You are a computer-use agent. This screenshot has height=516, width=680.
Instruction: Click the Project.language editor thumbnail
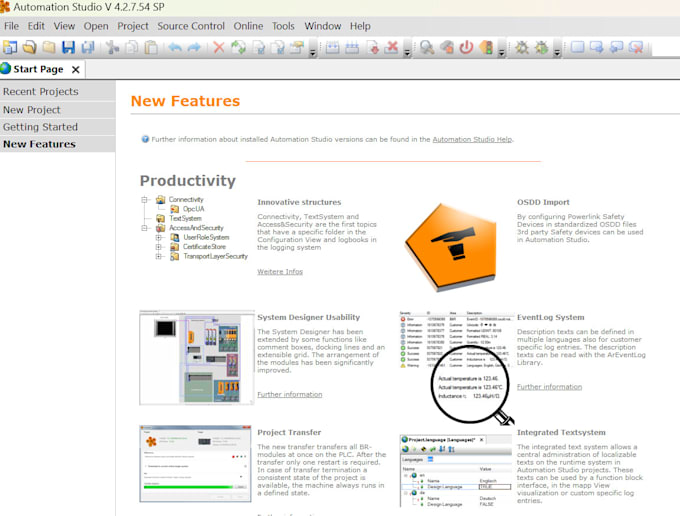click(x=456, y=471)
